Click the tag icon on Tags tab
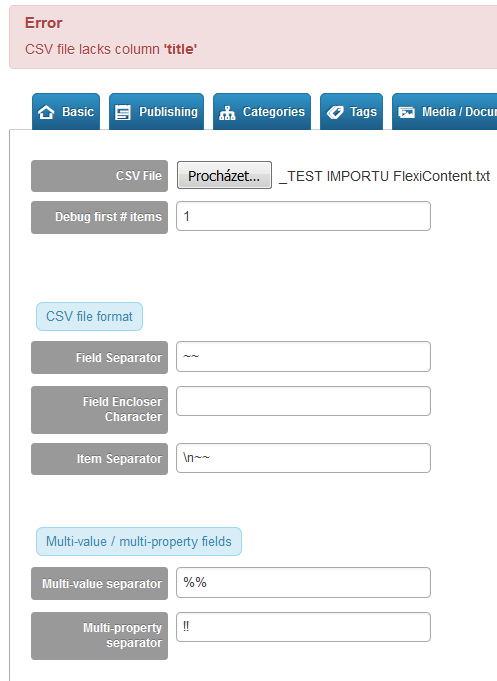Screen dimensions: 497x681 point(335,112)
